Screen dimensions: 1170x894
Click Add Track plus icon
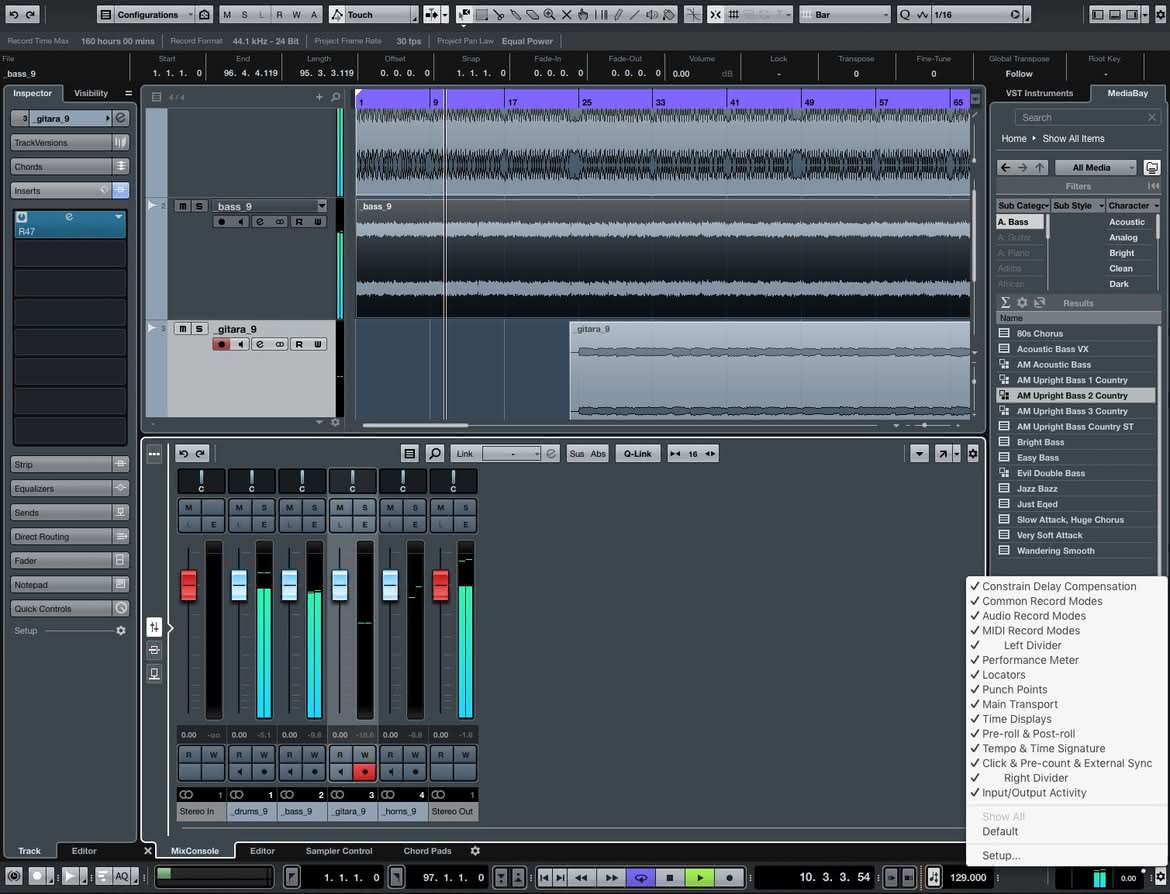(x=319, y=97)
